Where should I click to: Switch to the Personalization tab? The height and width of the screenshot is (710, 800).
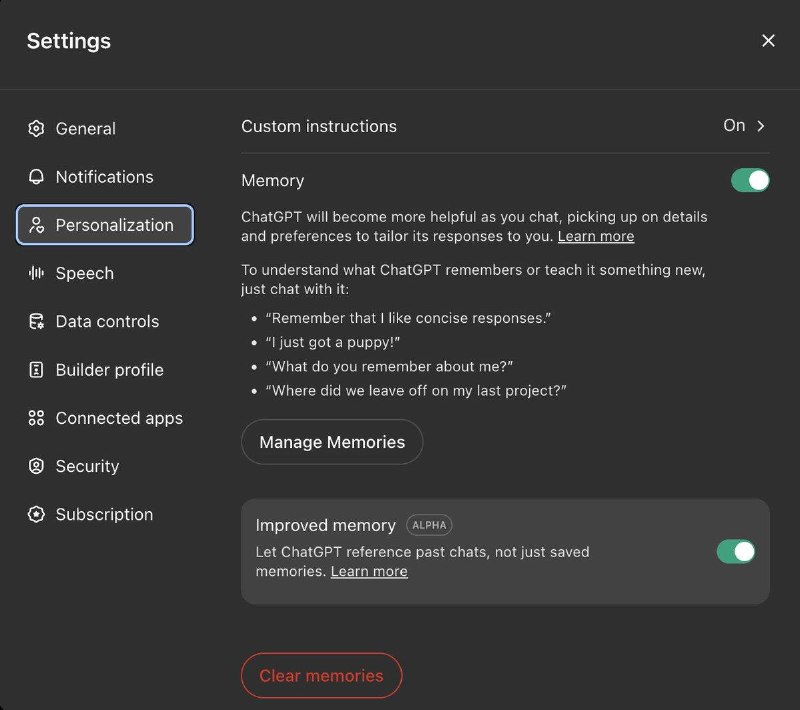(105, 225)
